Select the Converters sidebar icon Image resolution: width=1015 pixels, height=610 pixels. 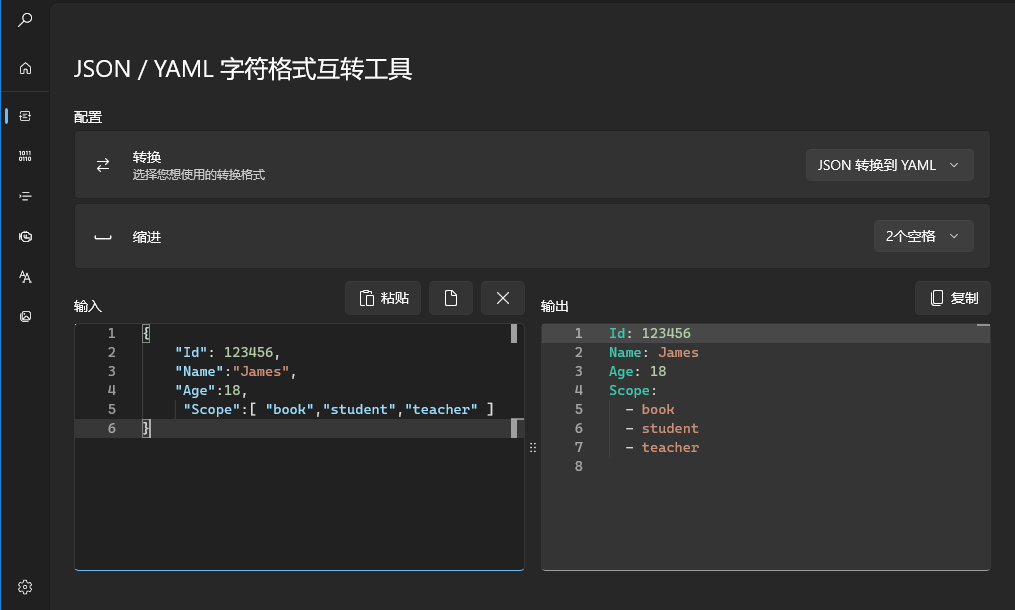tap(25, 116)
